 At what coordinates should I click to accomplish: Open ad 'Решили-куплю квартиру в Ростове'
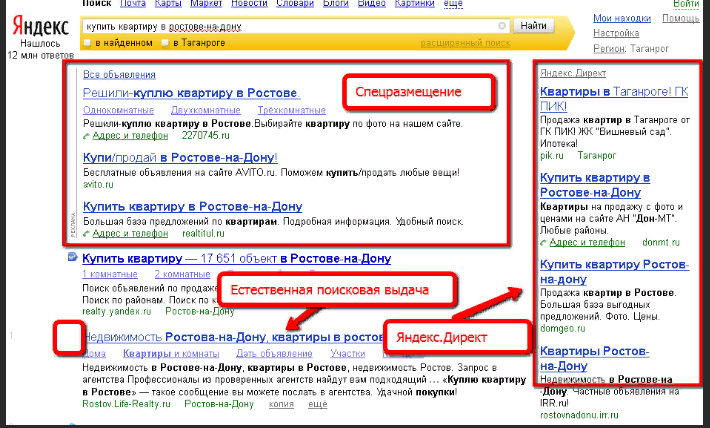(192, 93)
